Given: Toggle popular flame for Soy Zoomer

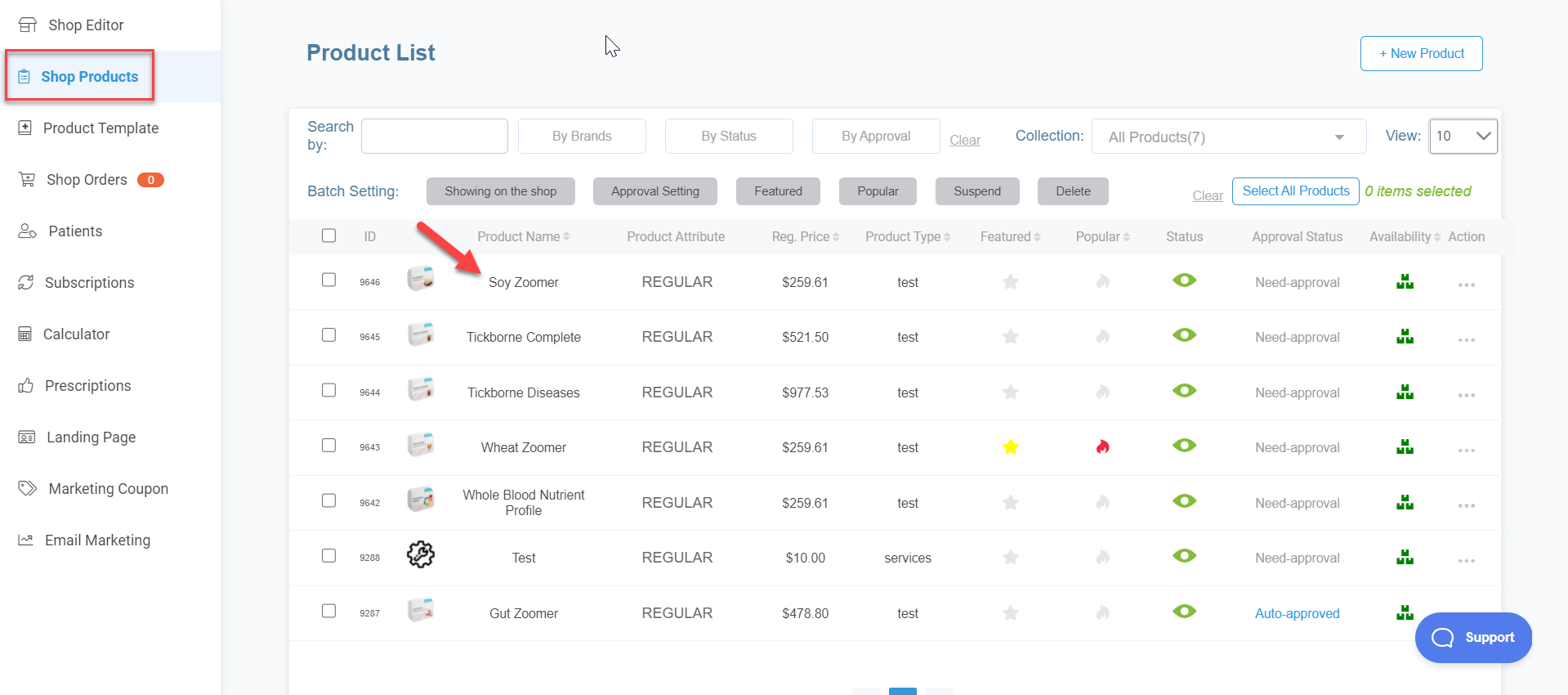Looking at the screenshot, I should [x=1103, y=282].
